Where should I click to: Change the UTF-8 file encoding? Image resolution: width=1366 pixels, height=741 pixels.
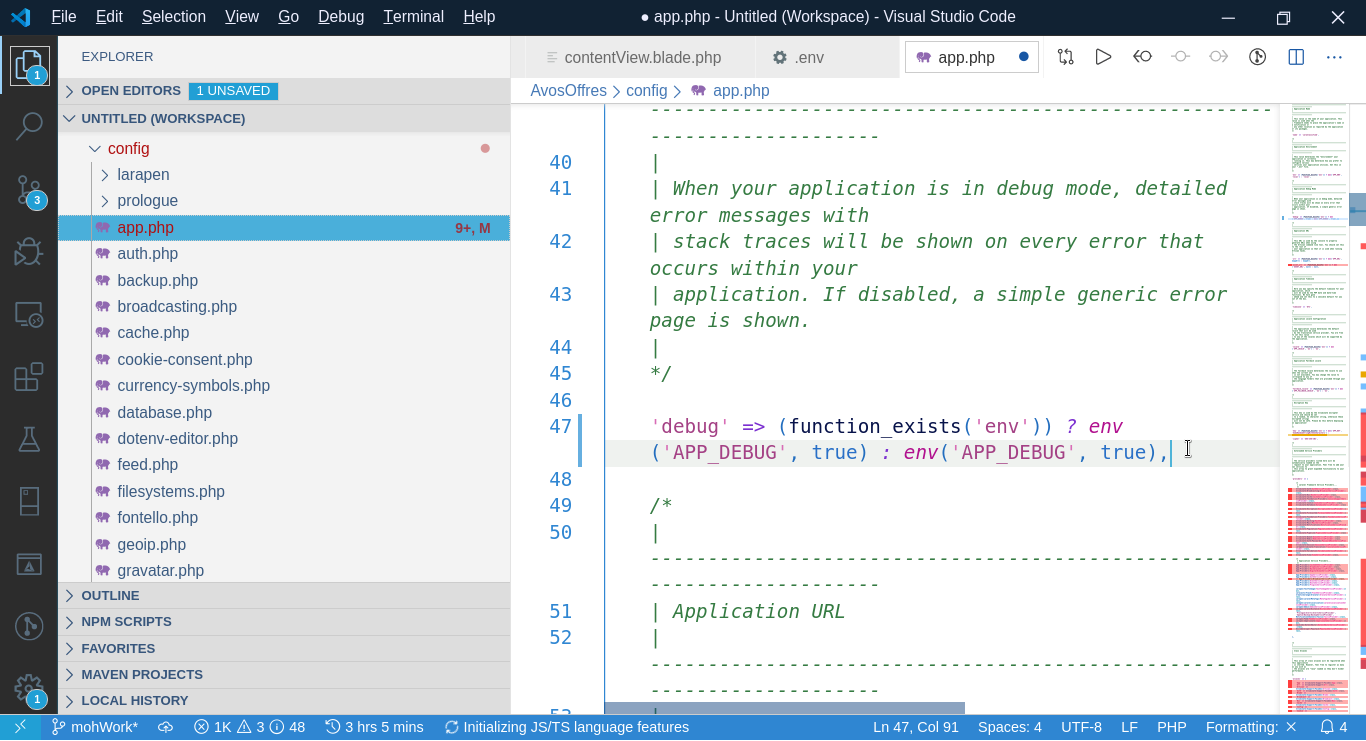[1081, 727]
